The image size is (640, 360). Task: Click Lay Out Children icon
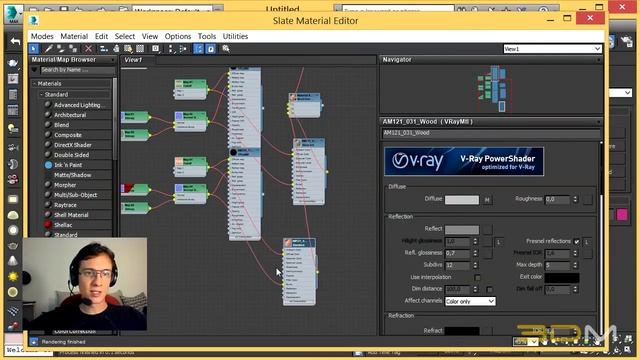pos(183,49)
